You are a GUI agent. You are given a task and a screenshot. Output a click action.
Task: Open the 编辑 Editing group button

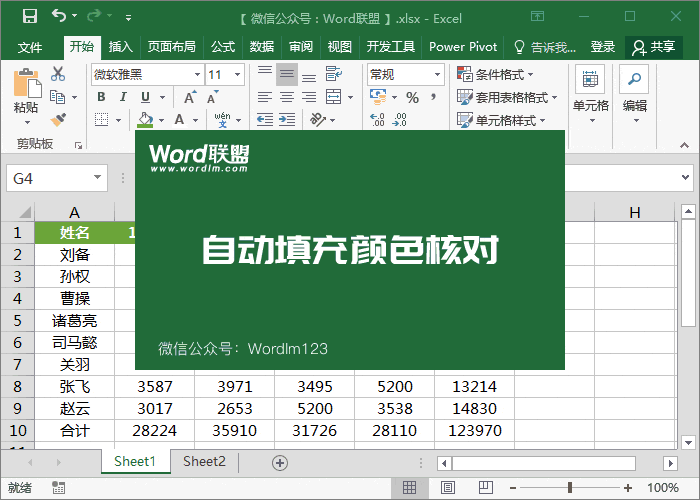point(634,95)
